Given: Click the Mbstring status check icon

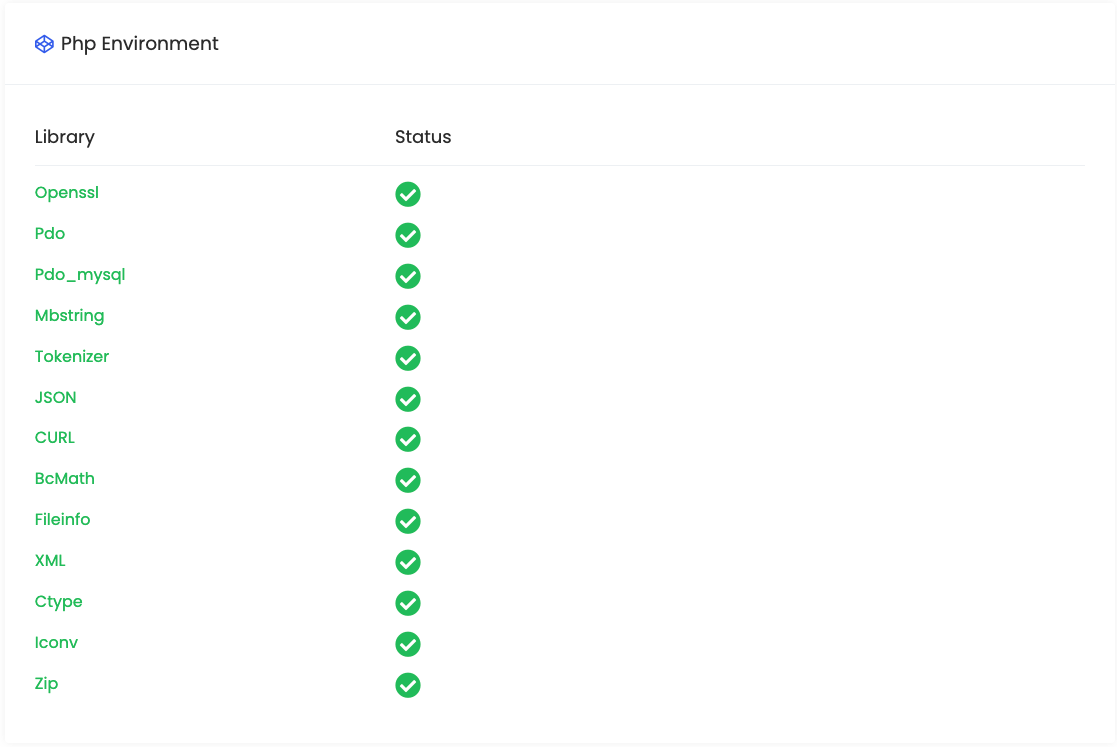Looking at the screenshot, I should [x=407, y=317].
